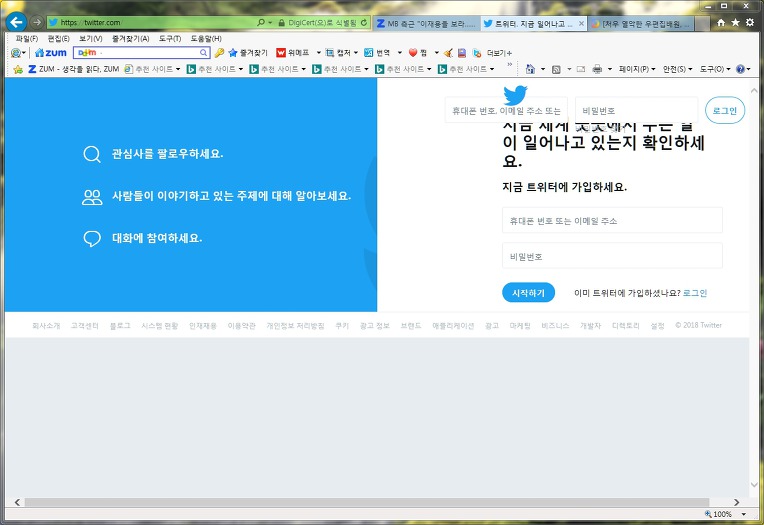Open the 보기(V) menu
Image resolution: width=764 pixels, height=525 pixels.
91,39
